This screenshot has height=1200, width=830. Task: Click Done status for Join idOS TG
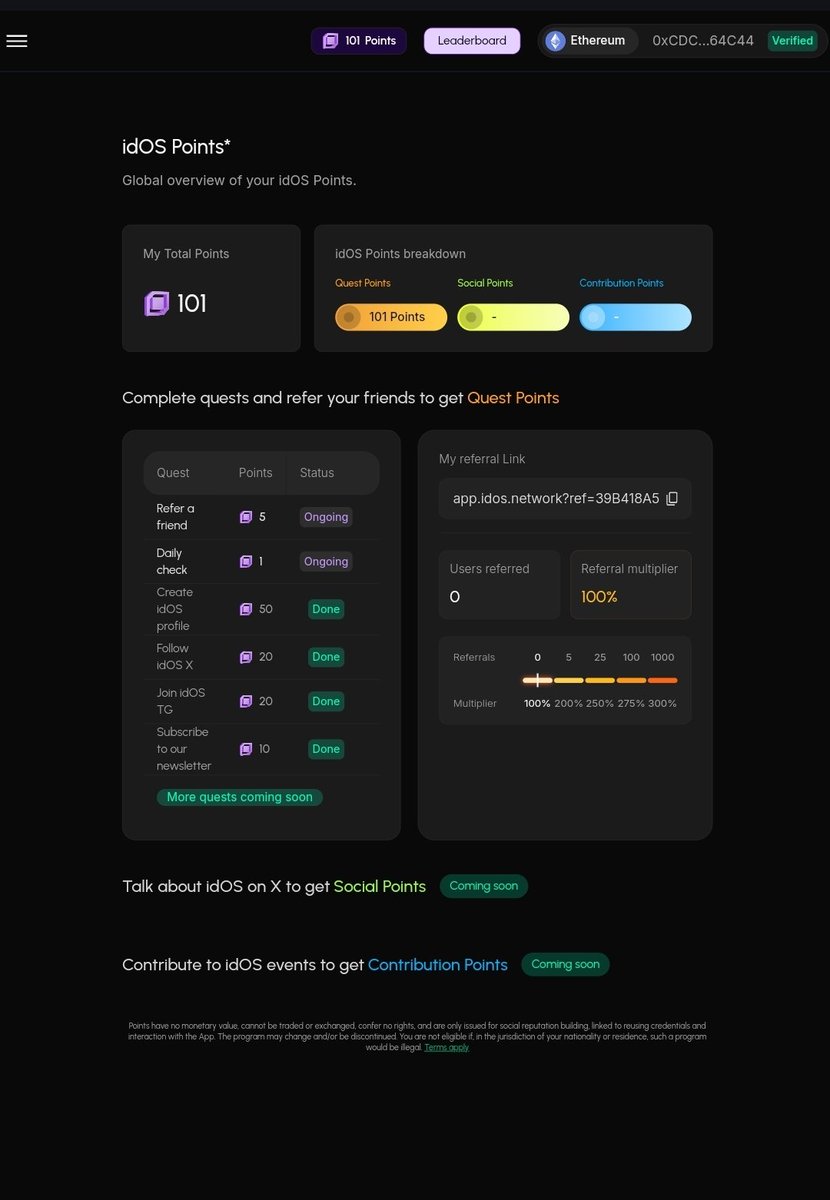[x=326, y=701]
